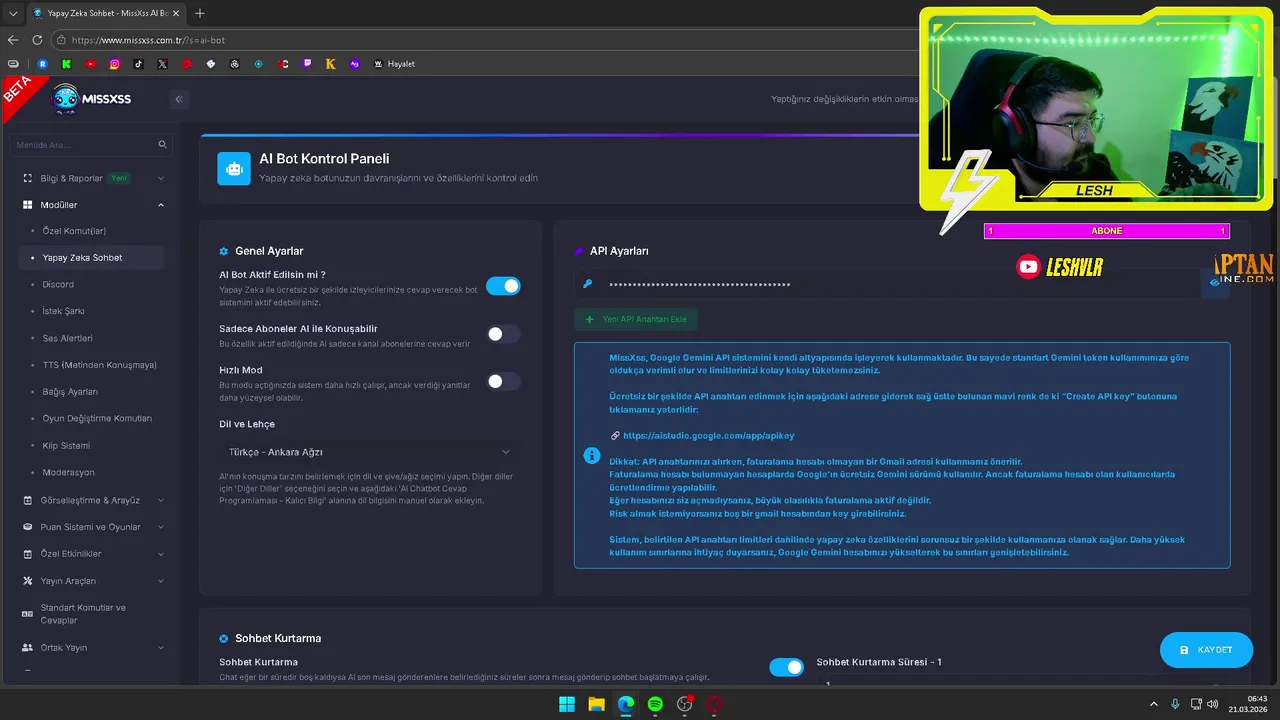The width and height of the screenshot is (1280, 720).
Task: Reload the page with the refresh icon
Action: (x=37, y=40)
